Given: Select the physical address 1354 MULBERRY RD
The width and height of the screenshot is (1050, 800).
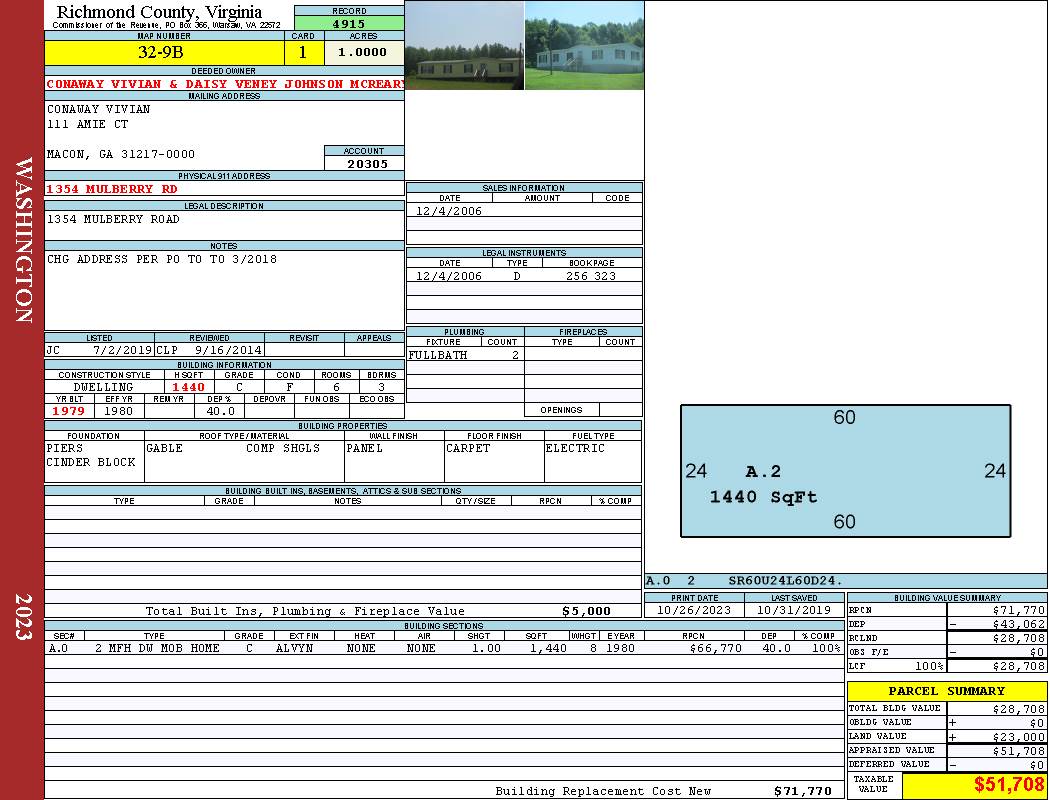Looking at the screenshot, I should point(112,189).
